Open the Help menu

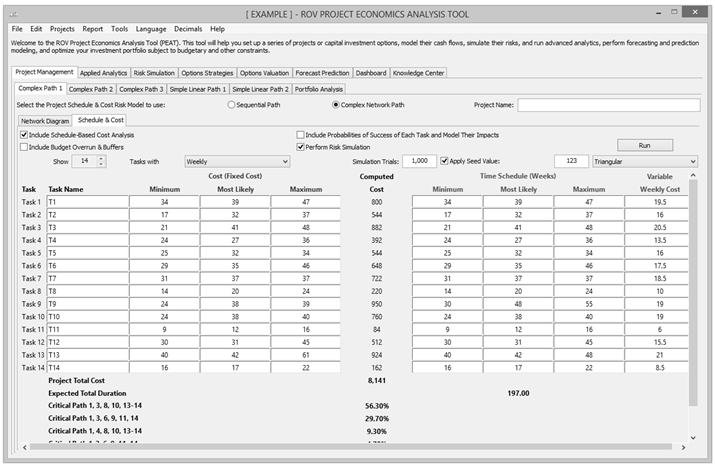(218, 29)
